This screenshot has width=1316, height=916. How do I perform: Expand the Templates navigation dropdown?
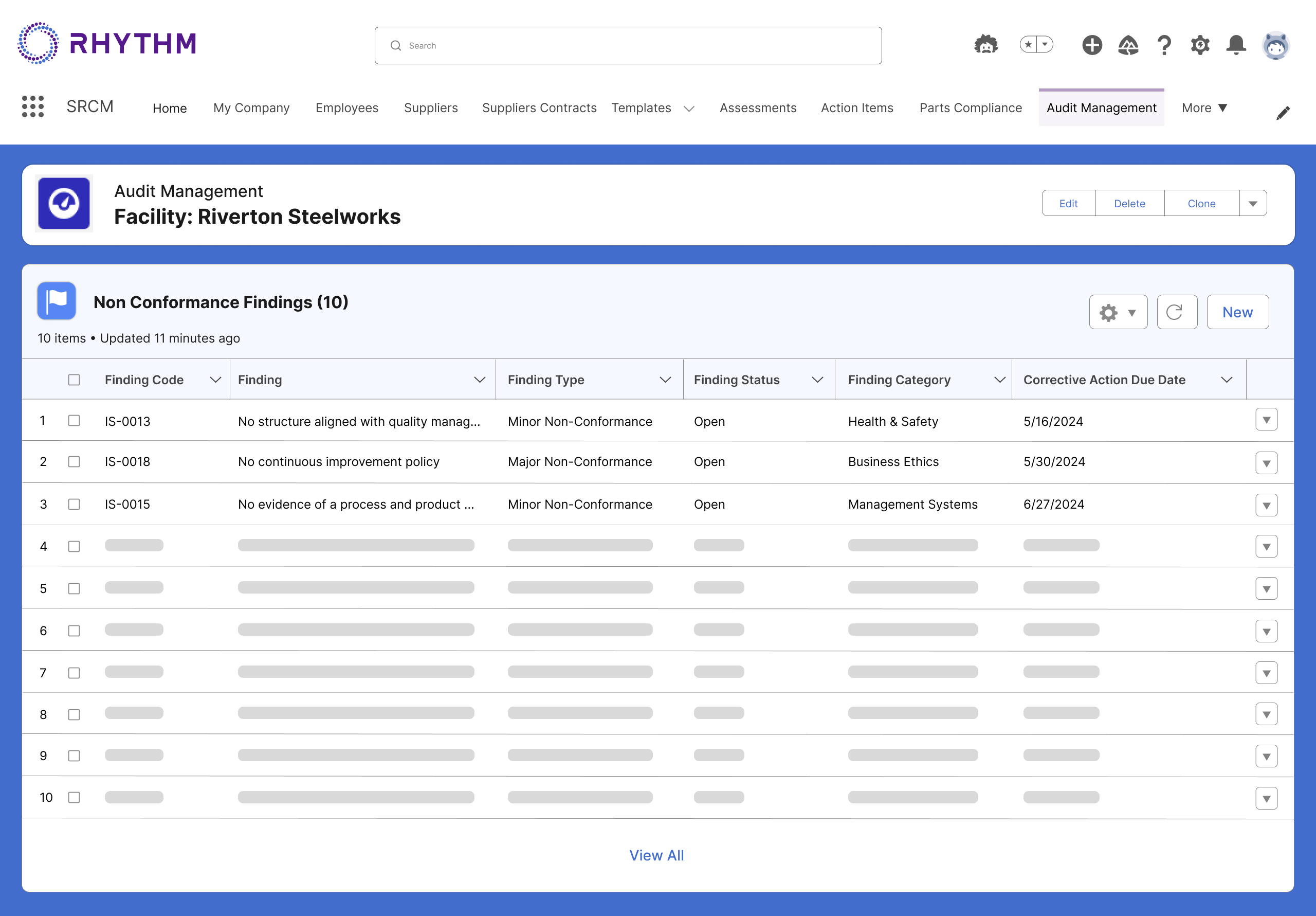pyautogui.click(x=689, y=109)
